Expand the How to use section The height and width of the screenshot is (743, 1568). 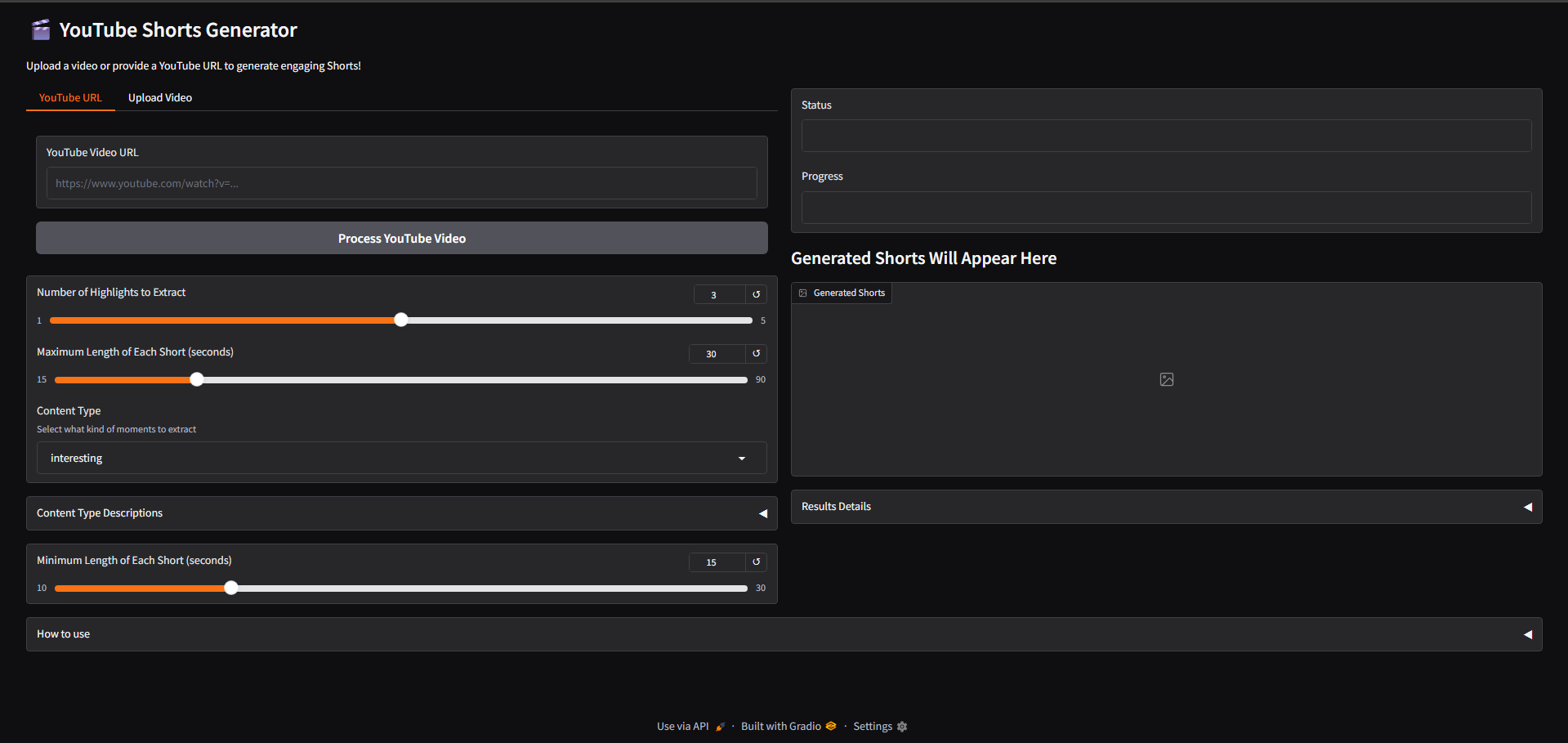point(784,634)
